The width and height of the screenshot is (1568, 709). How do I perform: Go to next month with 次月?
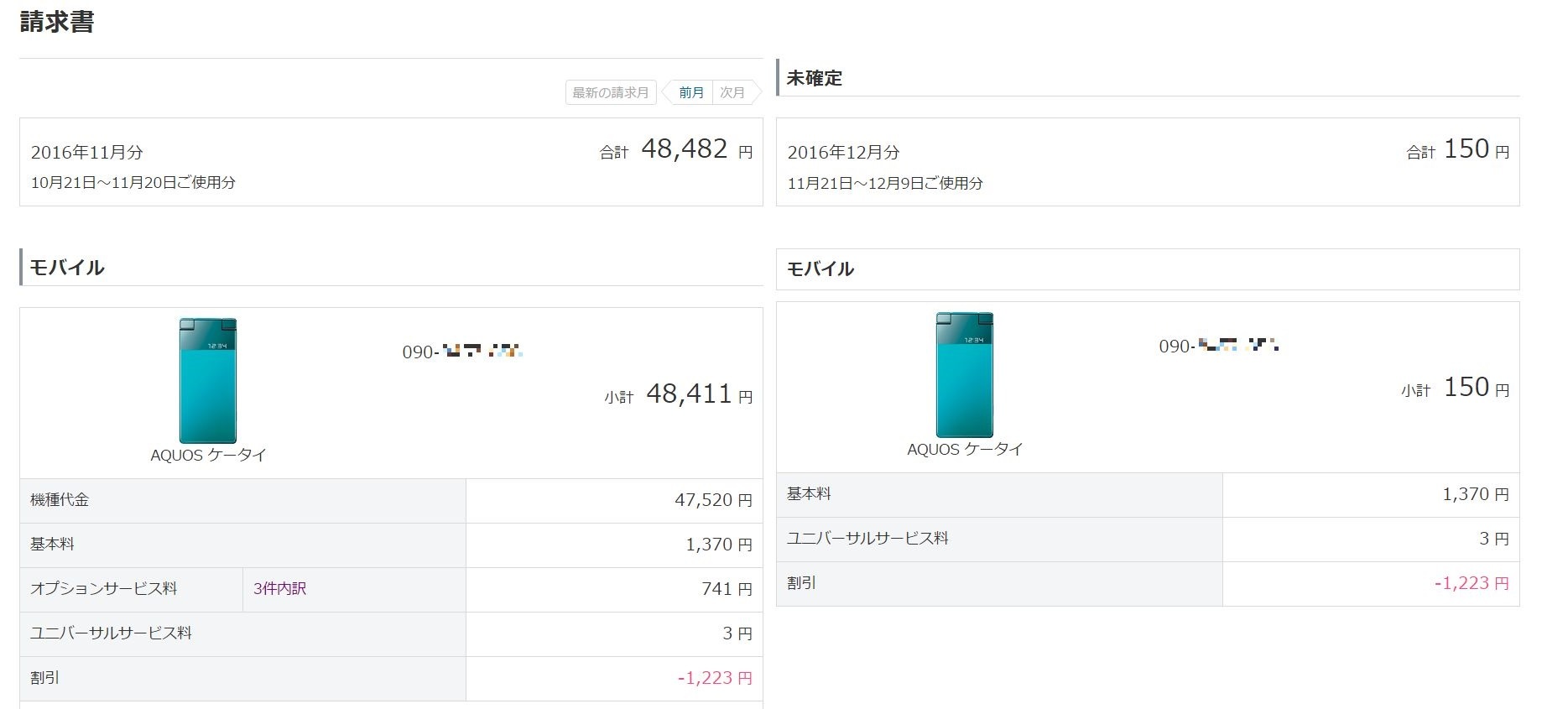[x=732, y=92]
